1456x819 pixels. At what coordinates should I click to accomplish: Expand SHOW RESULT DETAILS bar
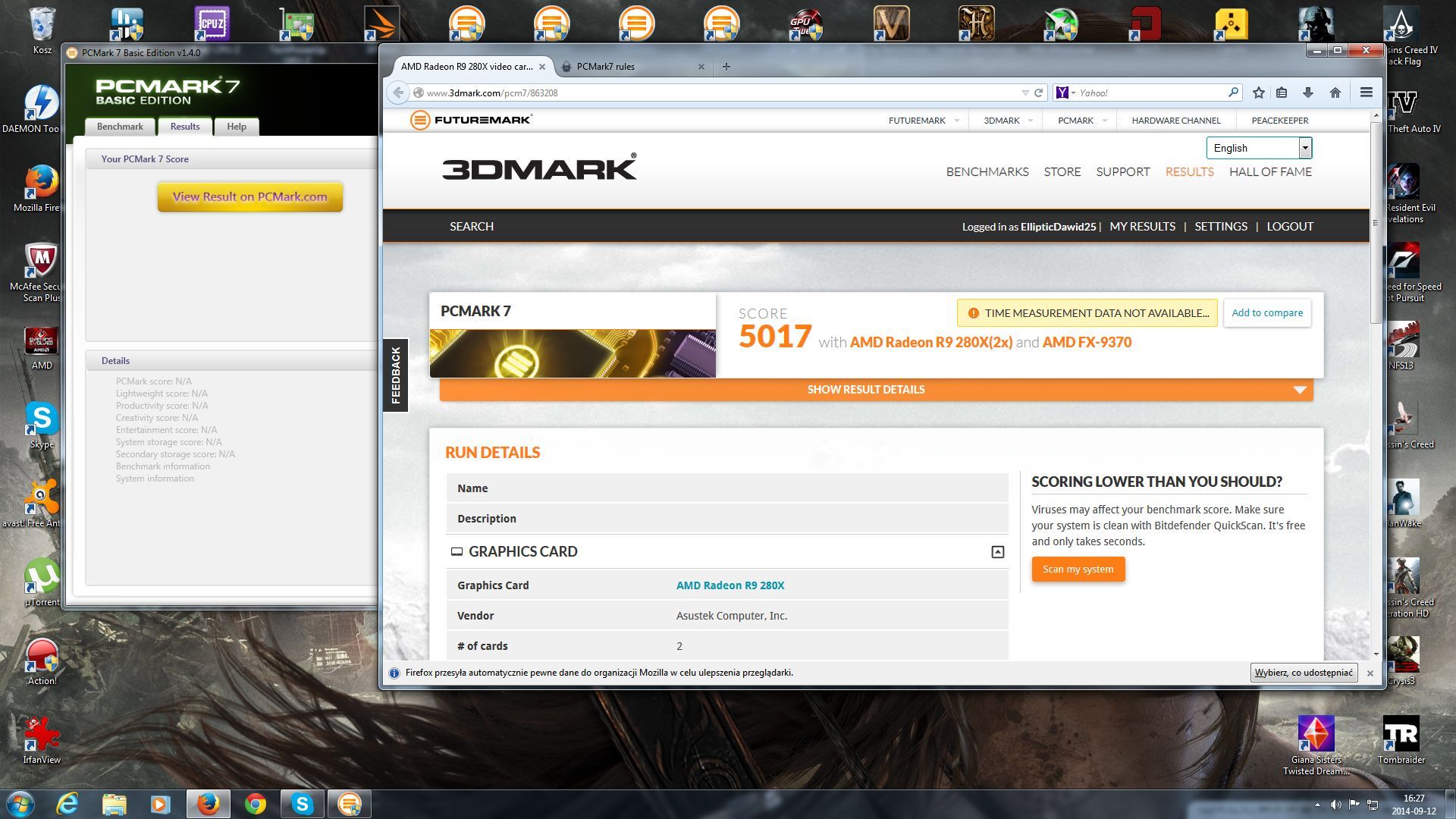tap(876, 390)
